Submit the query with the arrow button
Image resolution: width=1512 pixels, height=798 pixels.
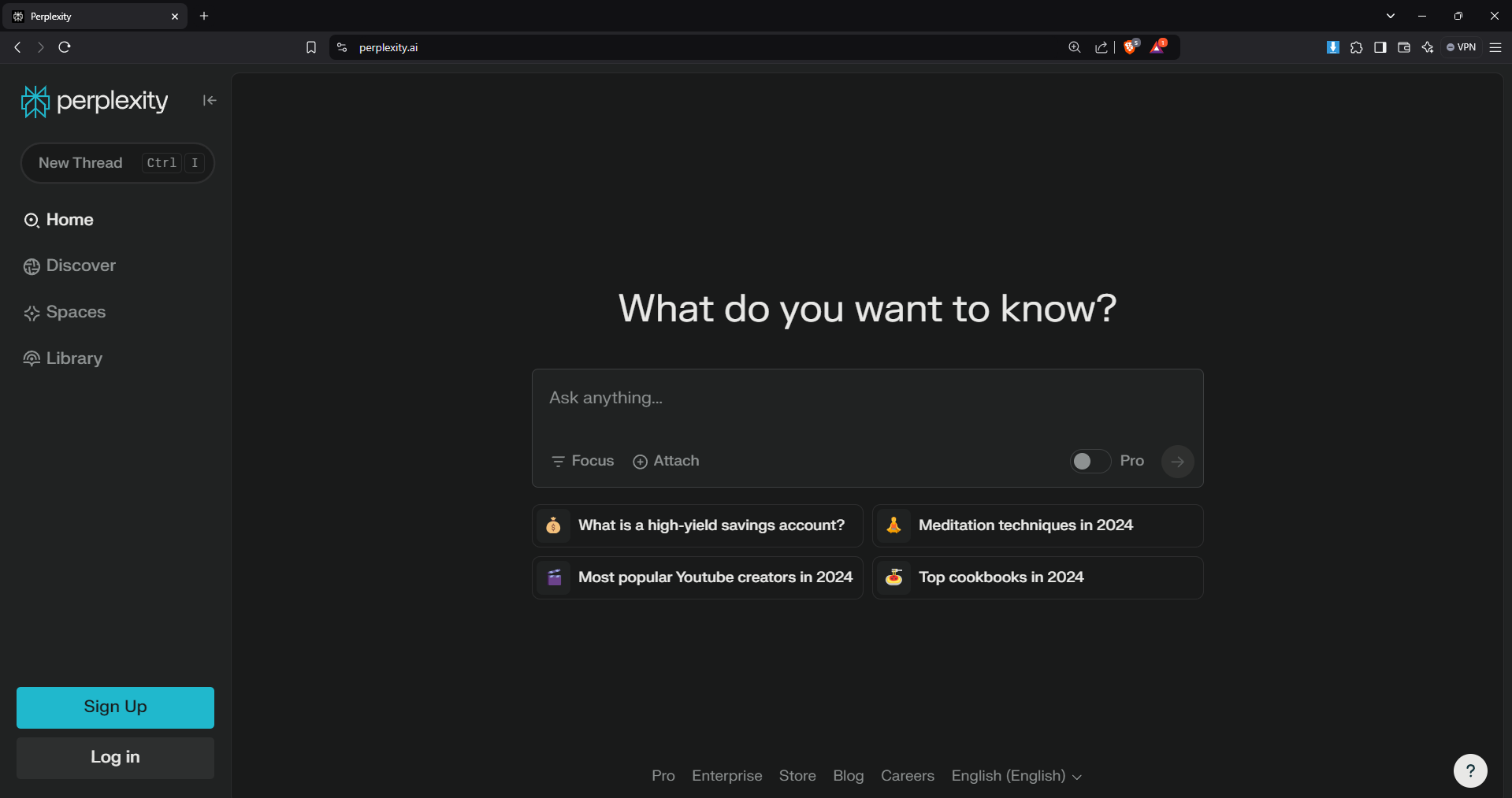click(x=1177, y=462)
